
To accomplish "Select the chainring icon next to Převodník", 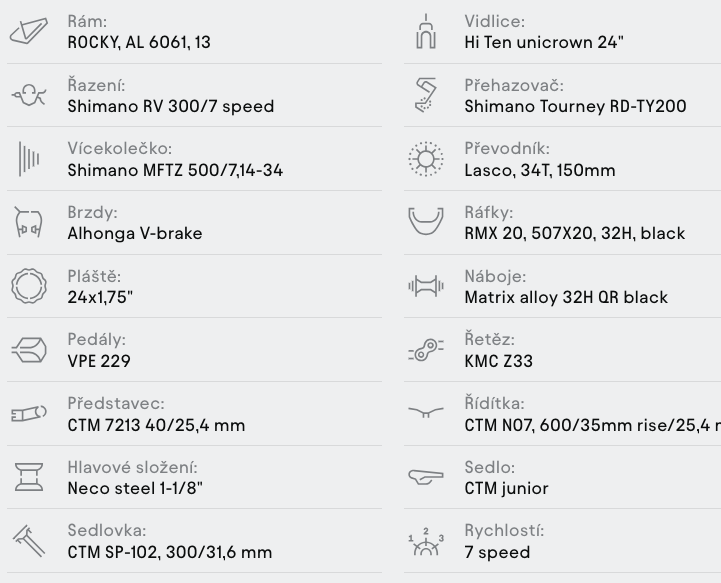I will pyautogui.click(x=426, y=159).
